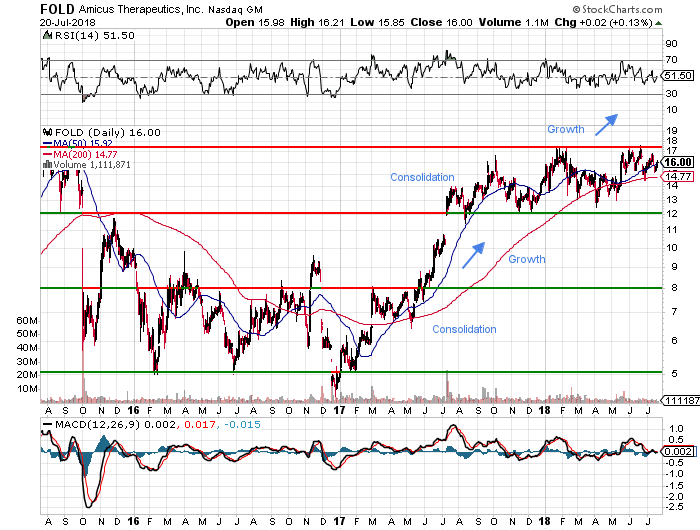Click the FOLD ticker symbol
The width and height of the screenshot is (700, 530).
(x=58, y=9)
